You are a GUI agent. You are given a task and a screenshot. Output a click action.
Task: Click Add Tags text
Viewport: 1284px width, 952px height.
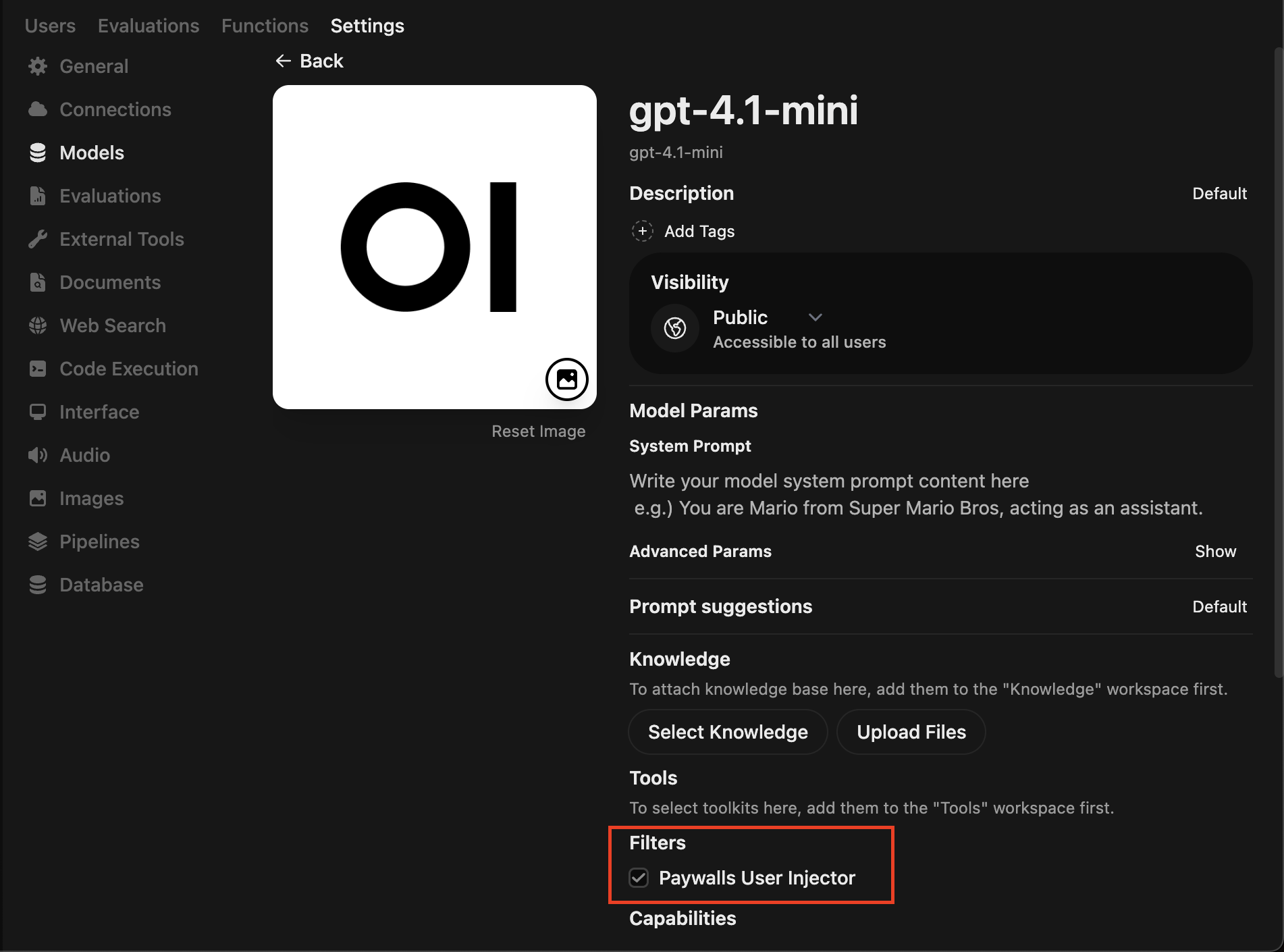(699, 231)
